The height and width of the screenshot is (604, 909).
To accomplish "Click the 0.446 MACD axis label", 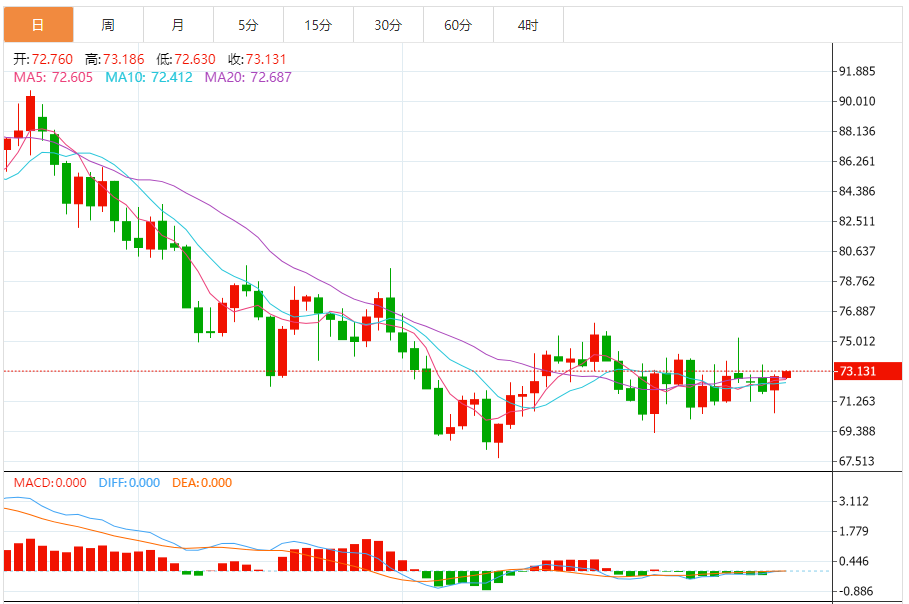I will coord(854,561).
